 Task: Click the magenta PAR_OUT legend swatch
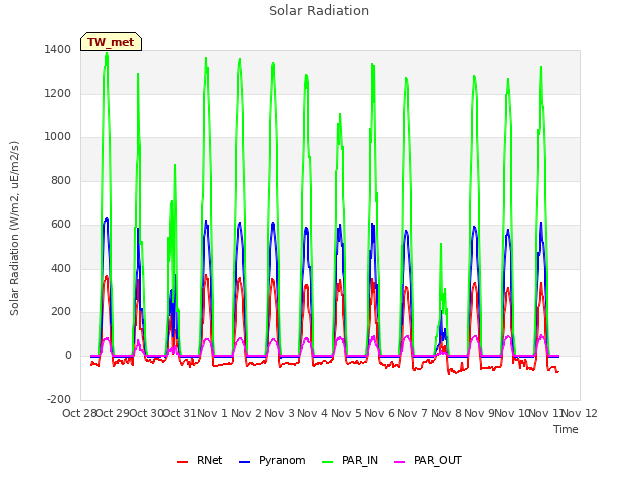point(400,462)
